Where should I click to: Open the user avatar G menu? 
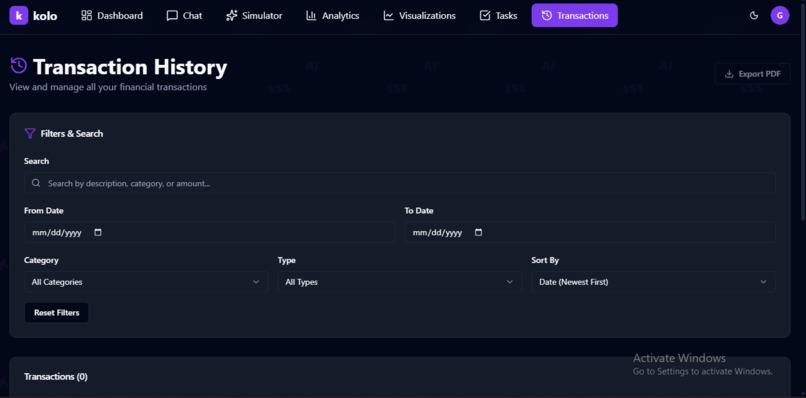pyautogui.click(x=780, y=15)
